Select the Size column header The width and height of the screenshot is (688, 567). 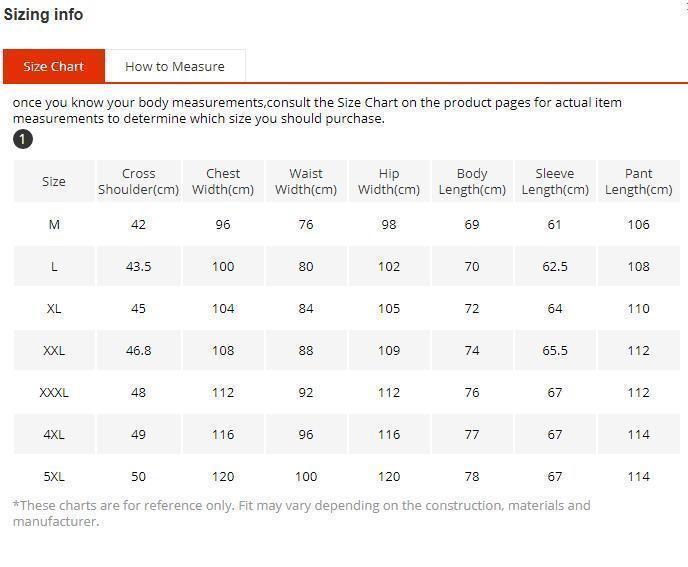click(54, 181)
